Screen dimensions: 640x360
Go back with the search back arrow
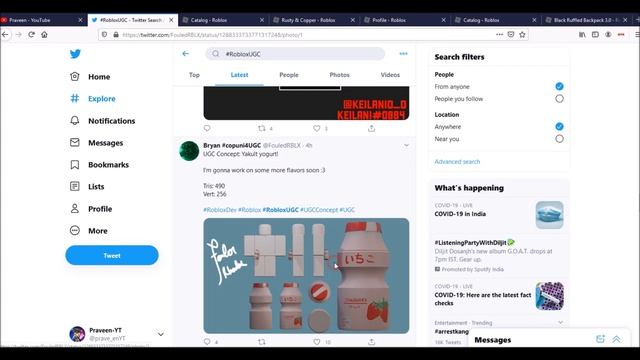coord(185,53)
